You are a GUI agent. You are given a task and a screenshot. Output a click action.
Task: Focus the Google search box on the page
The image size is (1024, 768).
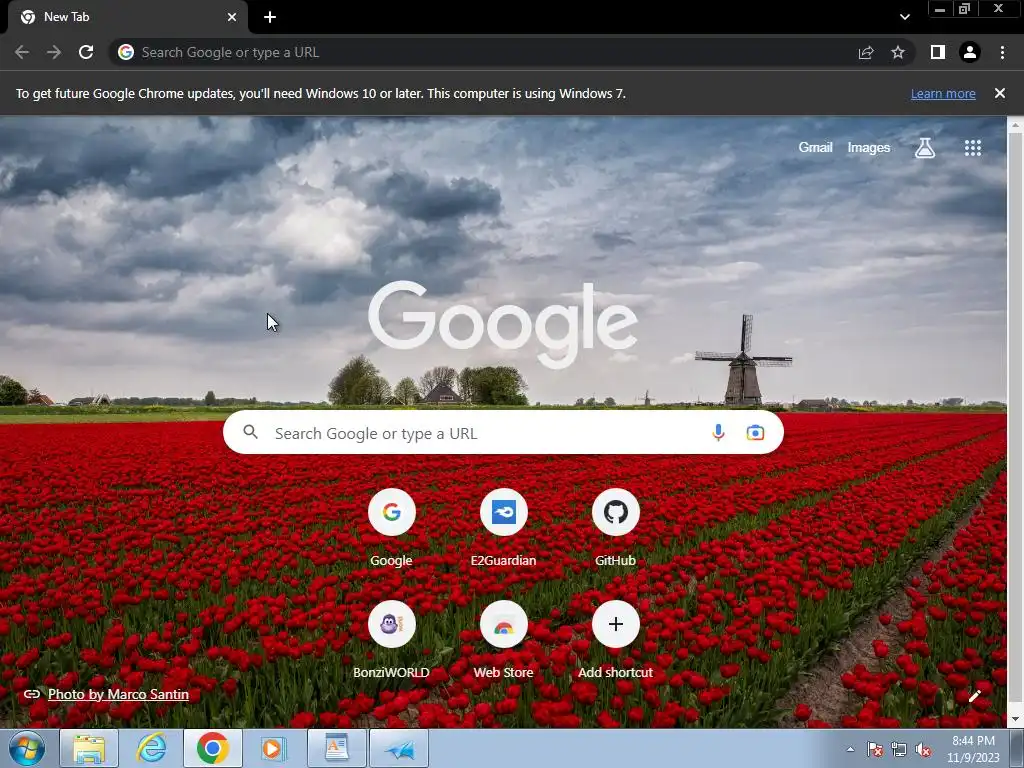coord(503,432)
